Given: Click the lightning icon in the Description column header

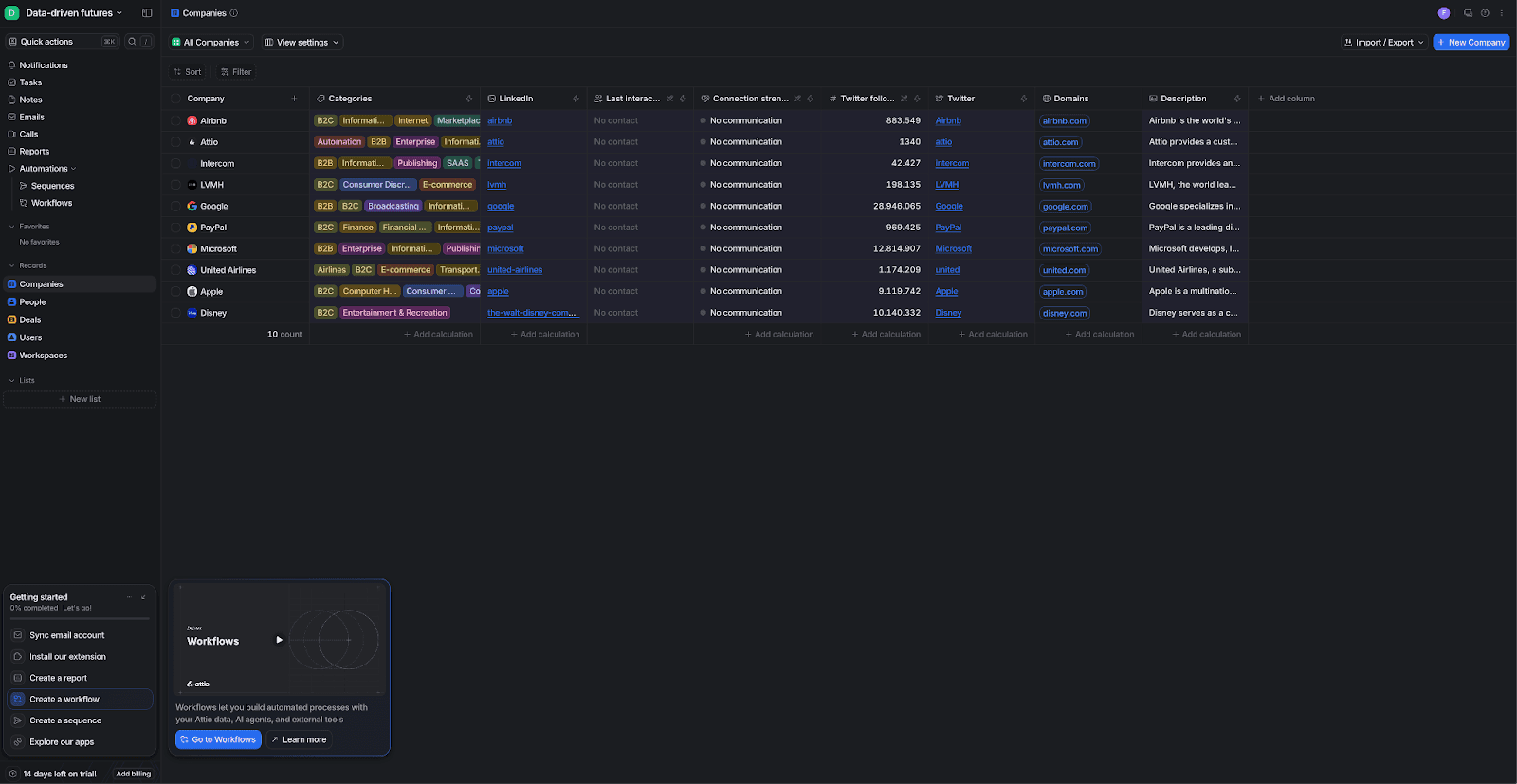Looking at the screenshot, I should [x=1237, y=99].
